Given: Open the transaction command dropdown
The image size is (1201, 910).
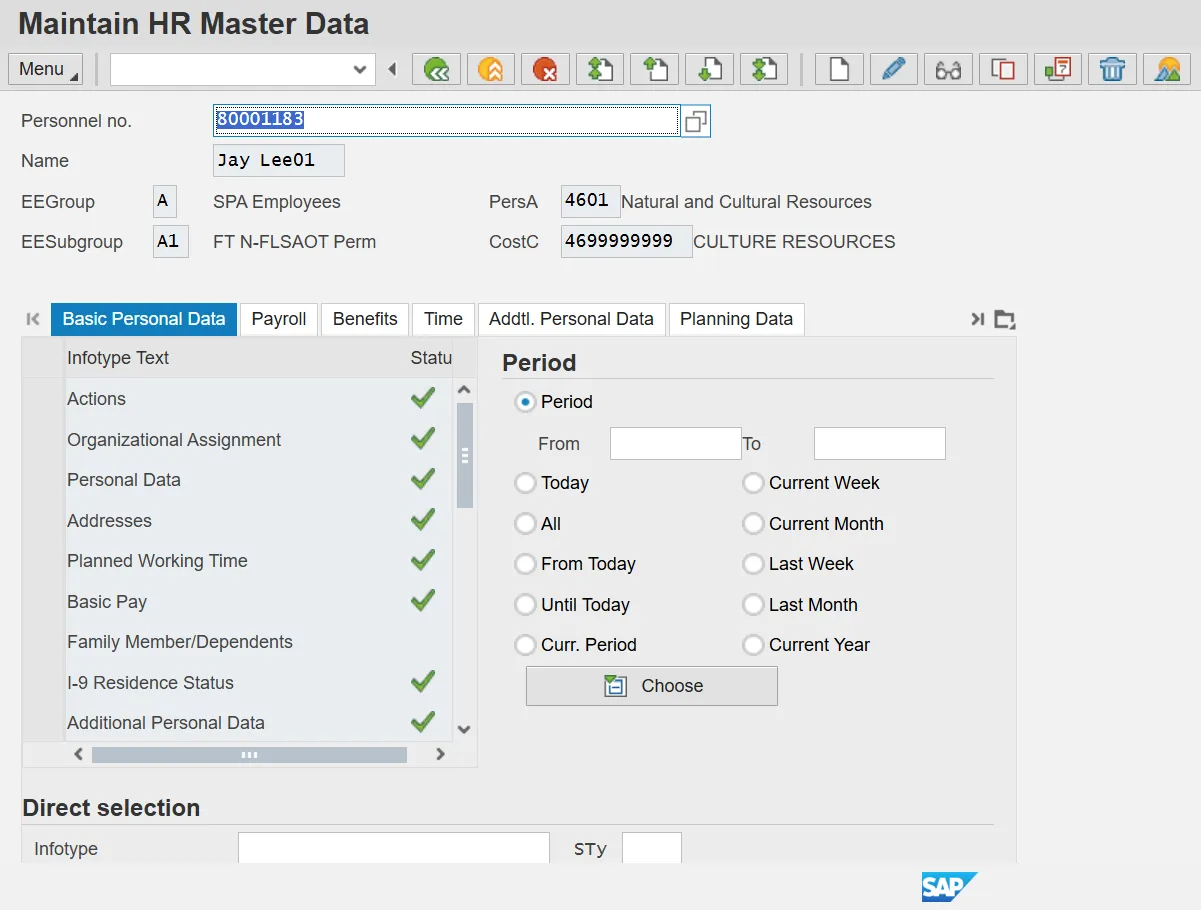Looking at the screenshot, I should coord(360,69).
